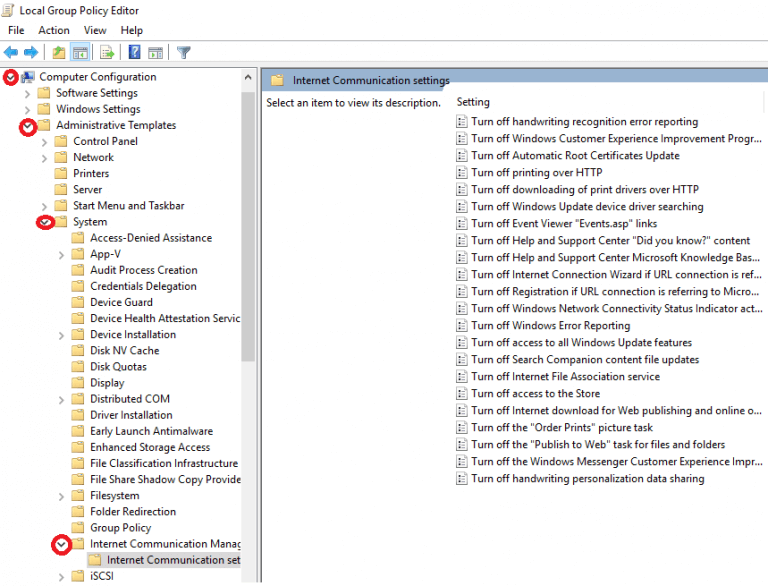Open the View menu
This screenshot has width=768, height=586.
click(x=95, y=30)
